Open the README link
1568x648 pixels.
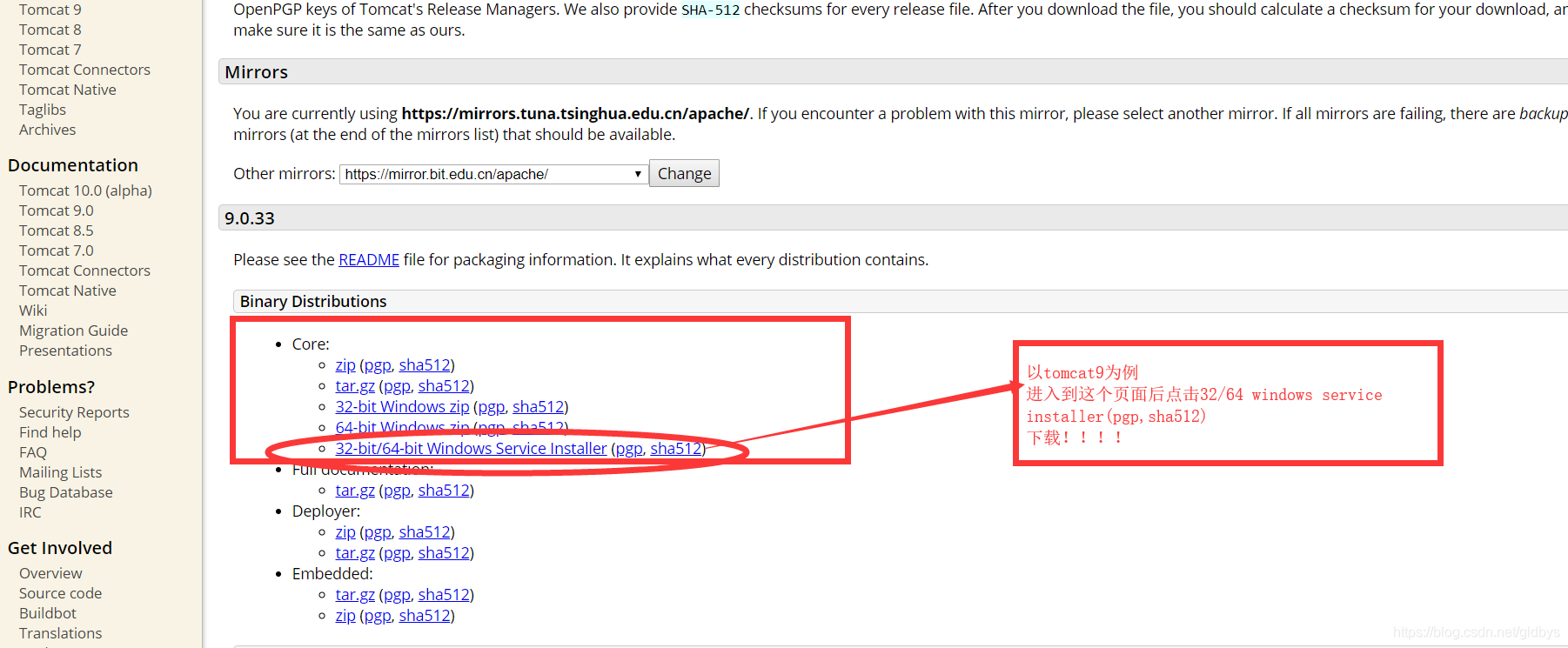coord(369,259)
